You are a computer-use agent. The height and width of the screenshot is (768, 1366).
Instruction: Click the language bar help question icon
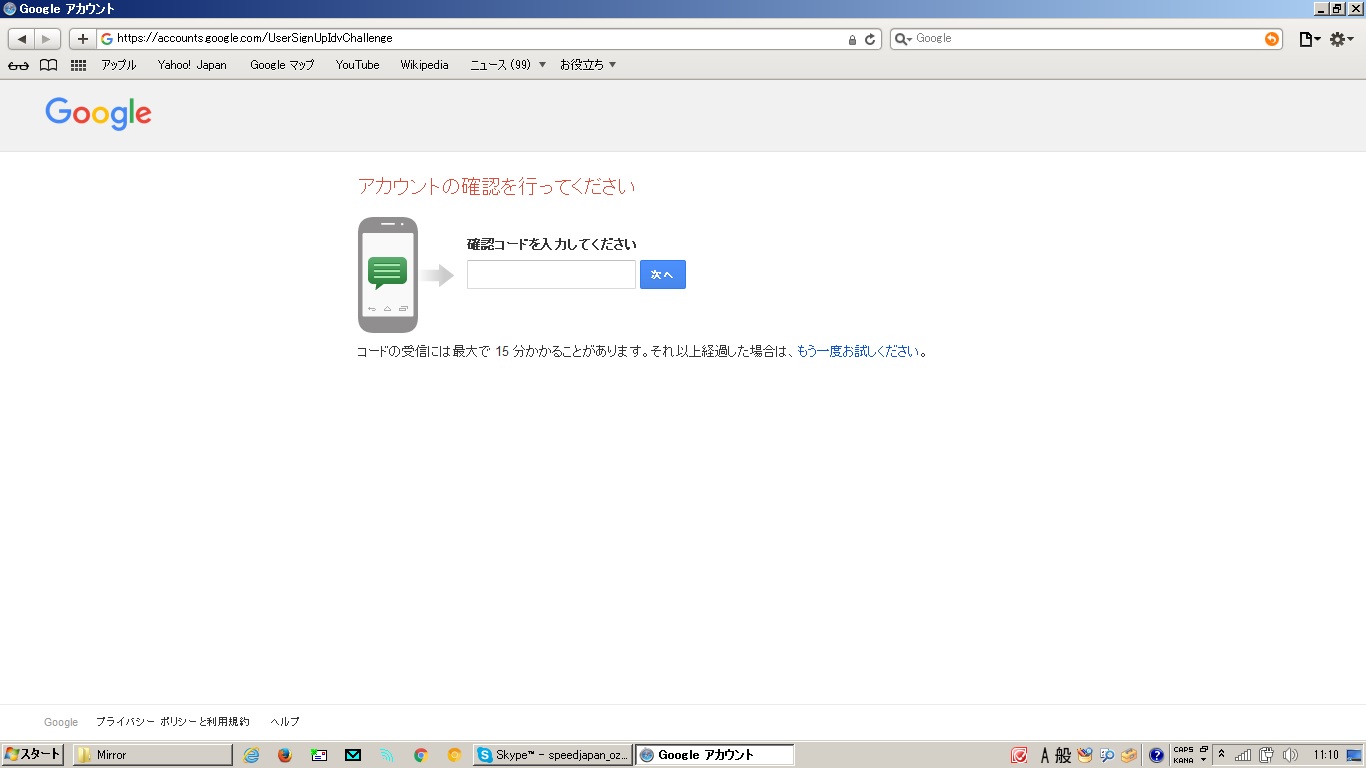tap(1157, 755)
